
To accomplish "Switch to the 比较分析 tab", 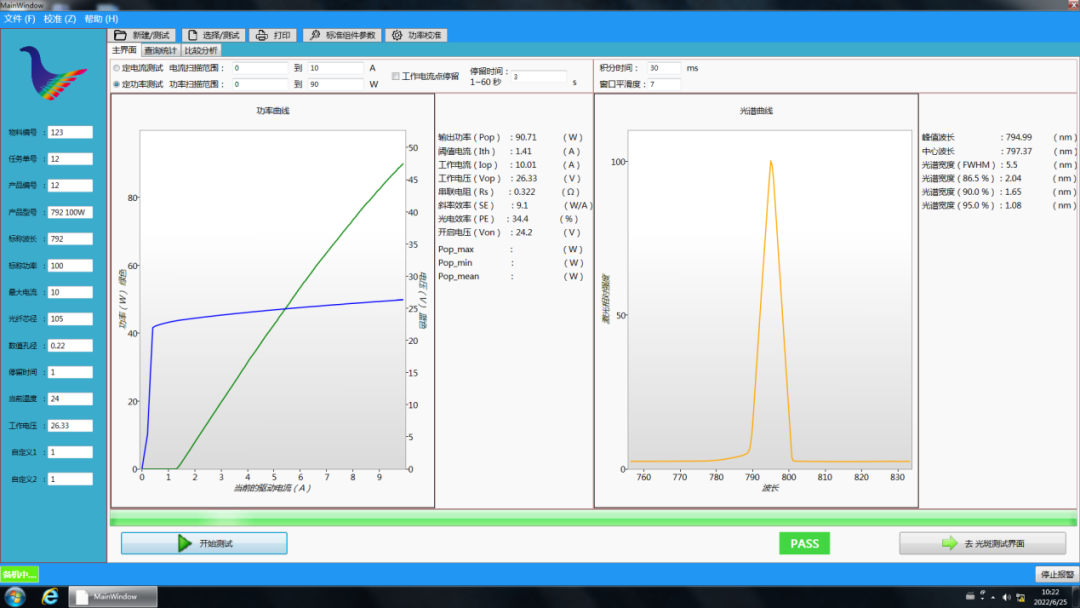I will [200, 50].
